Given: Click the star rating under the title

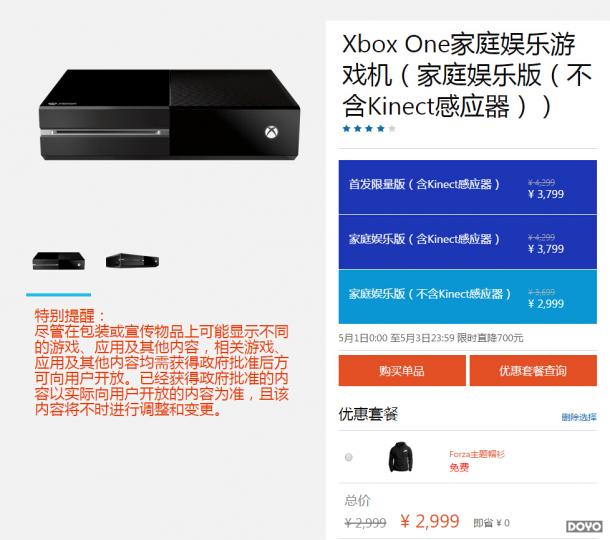Looking at the screenshot, I should 369,129.
